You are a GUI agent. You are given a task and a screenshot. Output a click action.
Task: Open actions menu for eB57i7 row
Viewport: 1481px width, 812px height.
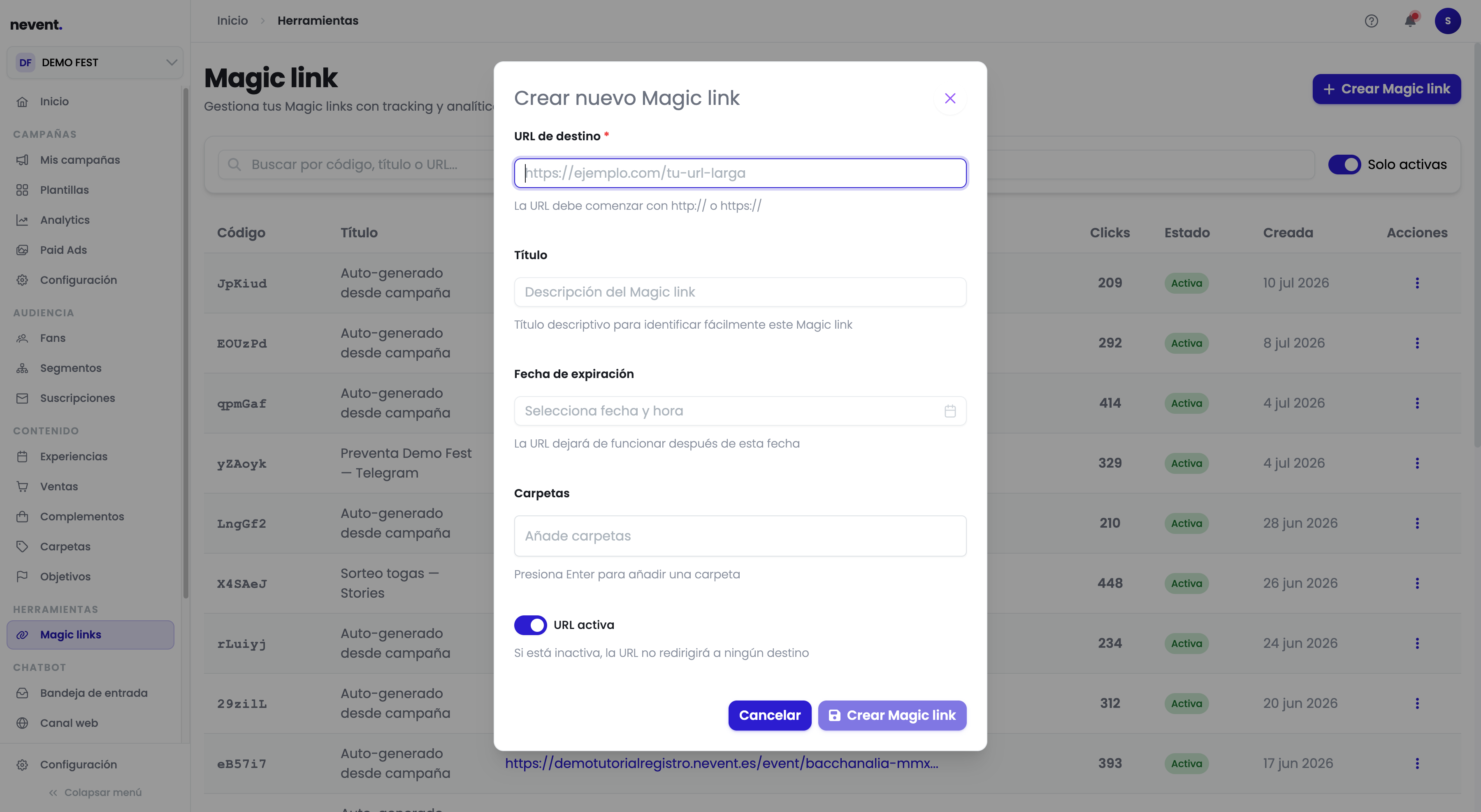(x=1417, y=763)
